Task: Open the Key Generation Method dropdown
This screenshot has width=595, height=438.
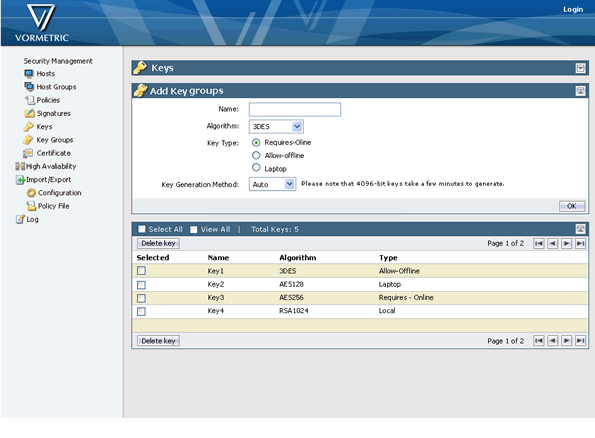Action: 272,184
